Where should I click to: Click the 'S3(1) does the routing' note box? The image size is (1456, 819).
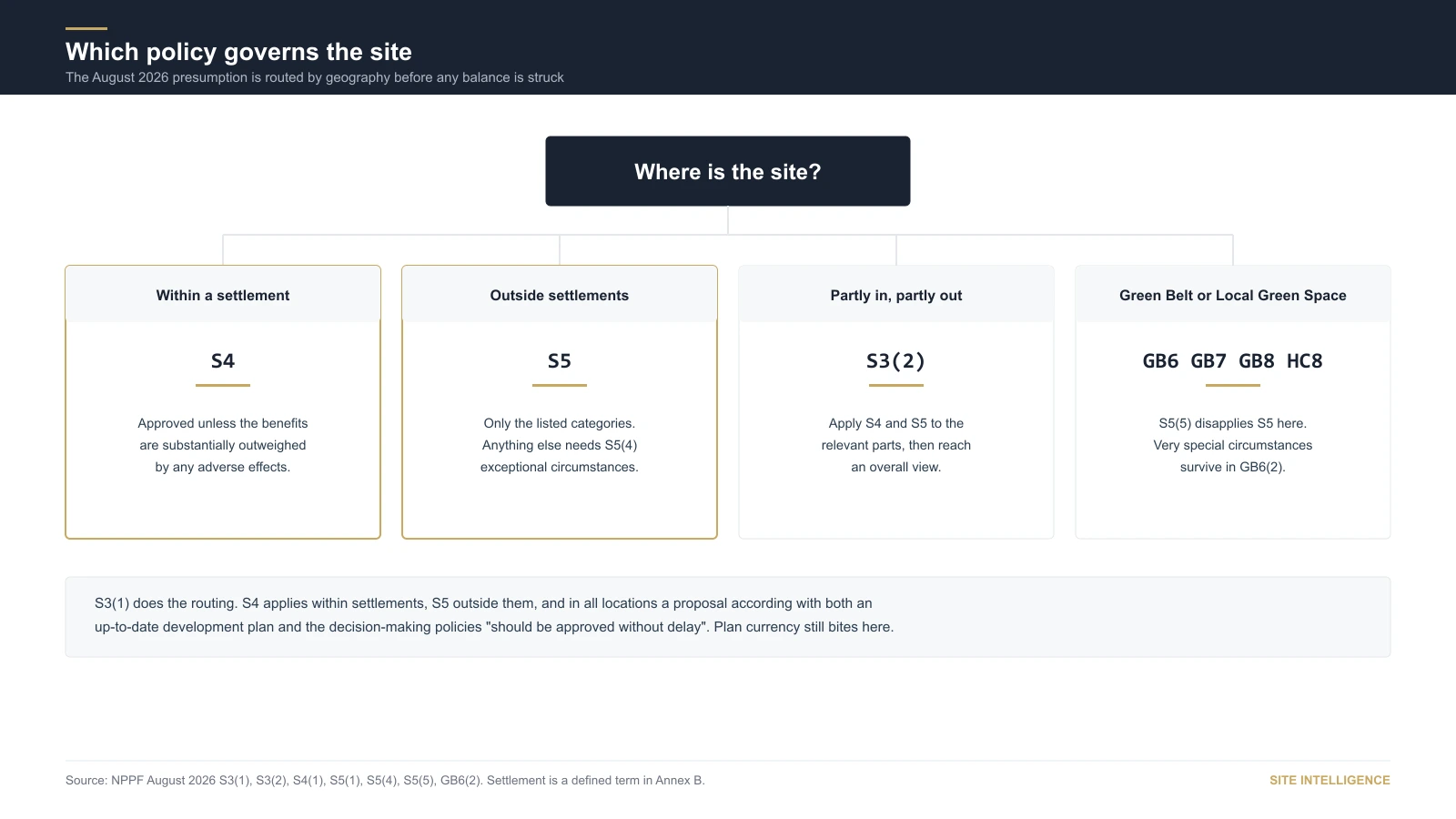(x=728, y=617)
